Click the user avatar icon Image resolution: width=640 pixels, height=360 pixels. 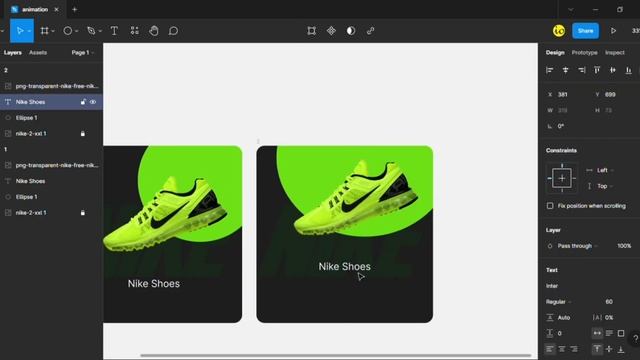[559, 31]
